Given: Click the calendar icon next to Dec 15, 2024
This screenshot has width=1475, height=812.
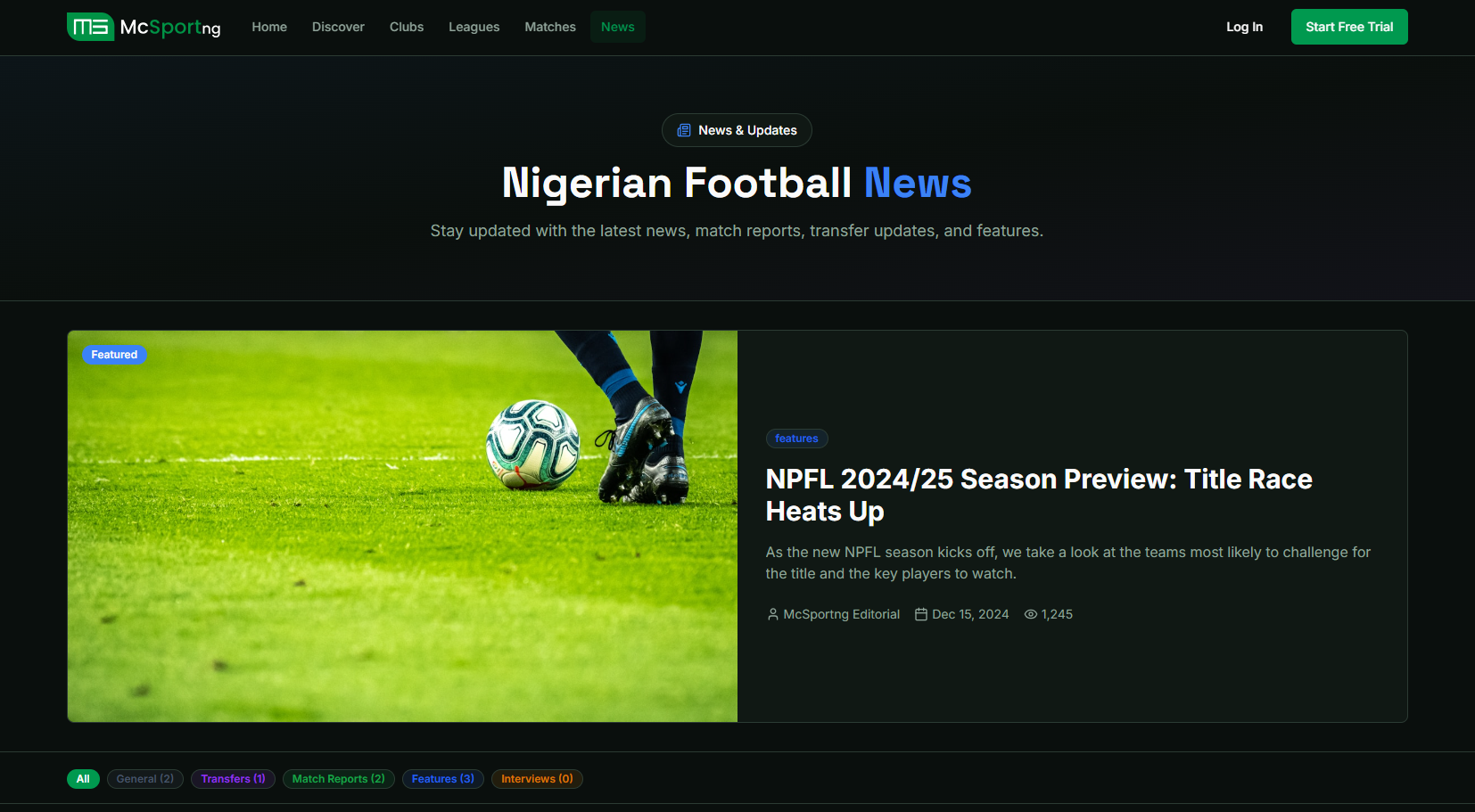Looking at the screenshot, I should pos(921,614).
